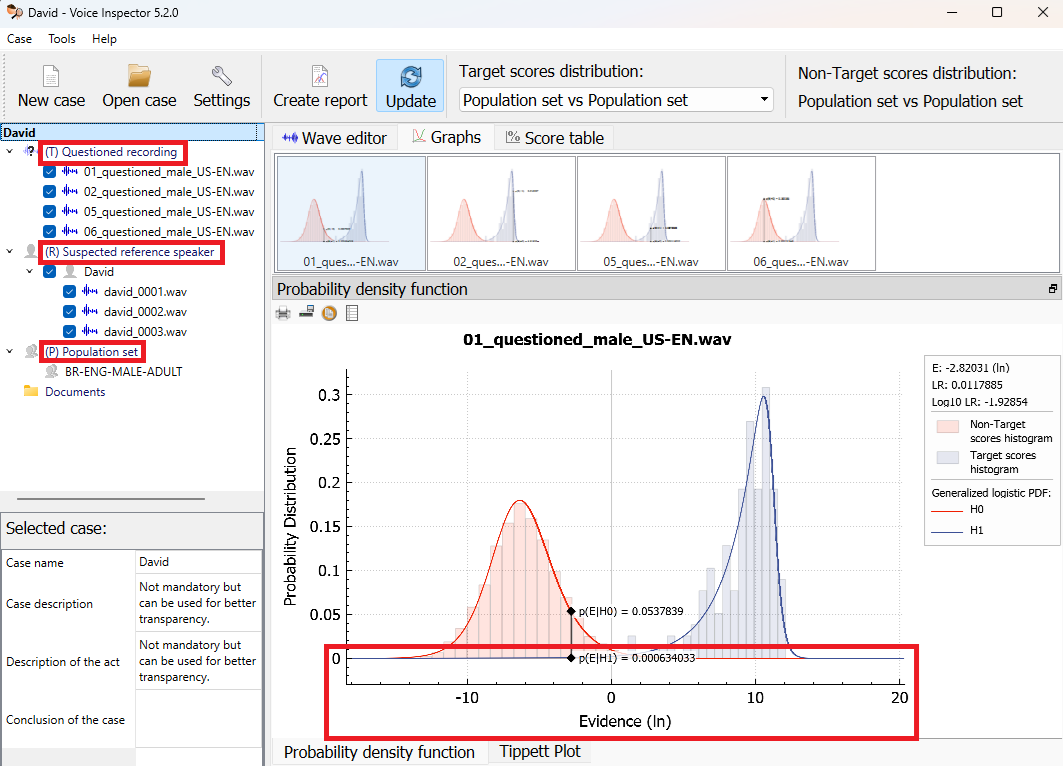Click the Voice Inspector app icon in title bar
The height and width of the screenshot is (766, 1063).
[x=14, y=12]
